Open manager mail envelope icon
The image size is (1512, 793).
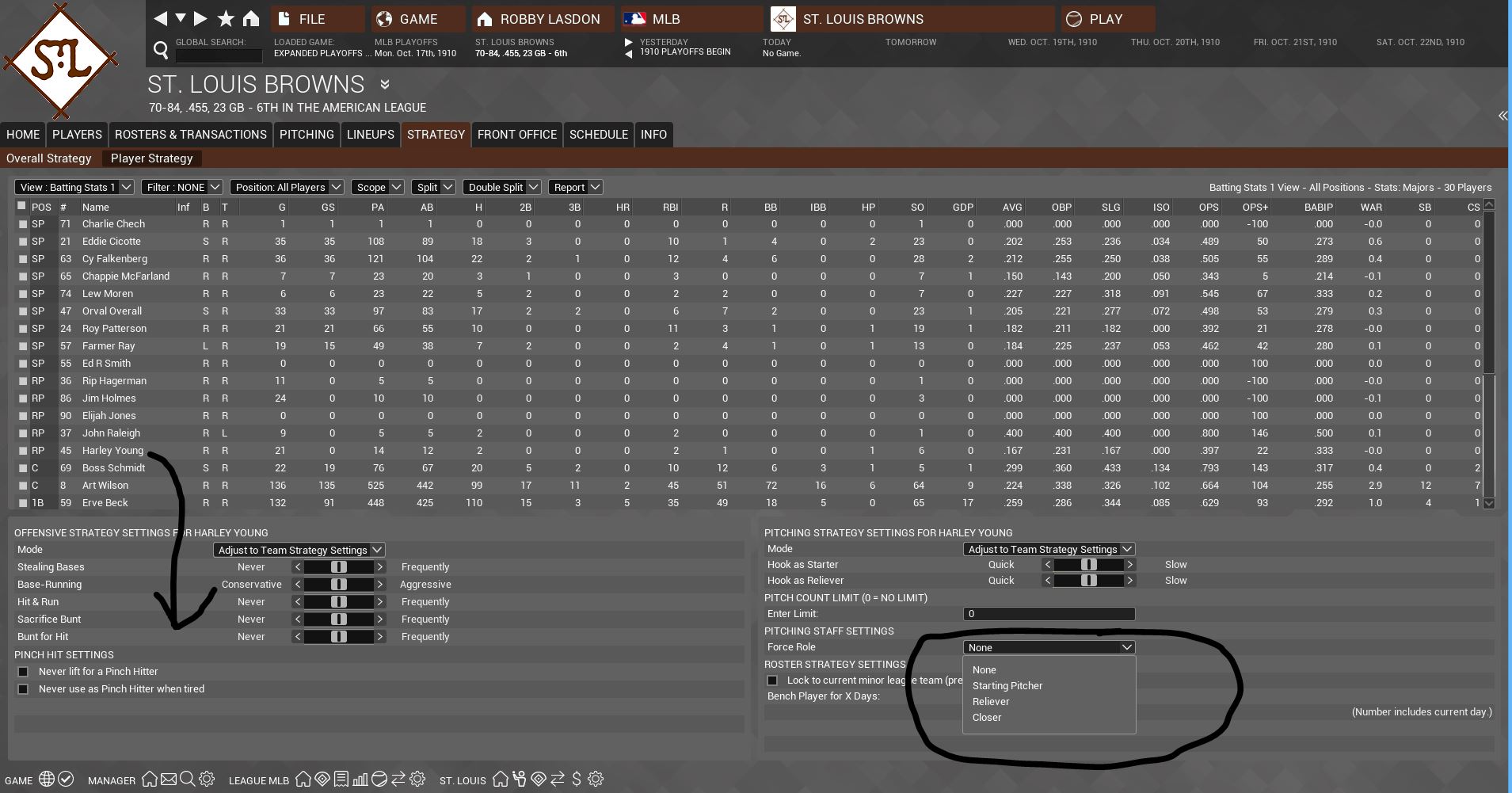[x=169, y=780]
